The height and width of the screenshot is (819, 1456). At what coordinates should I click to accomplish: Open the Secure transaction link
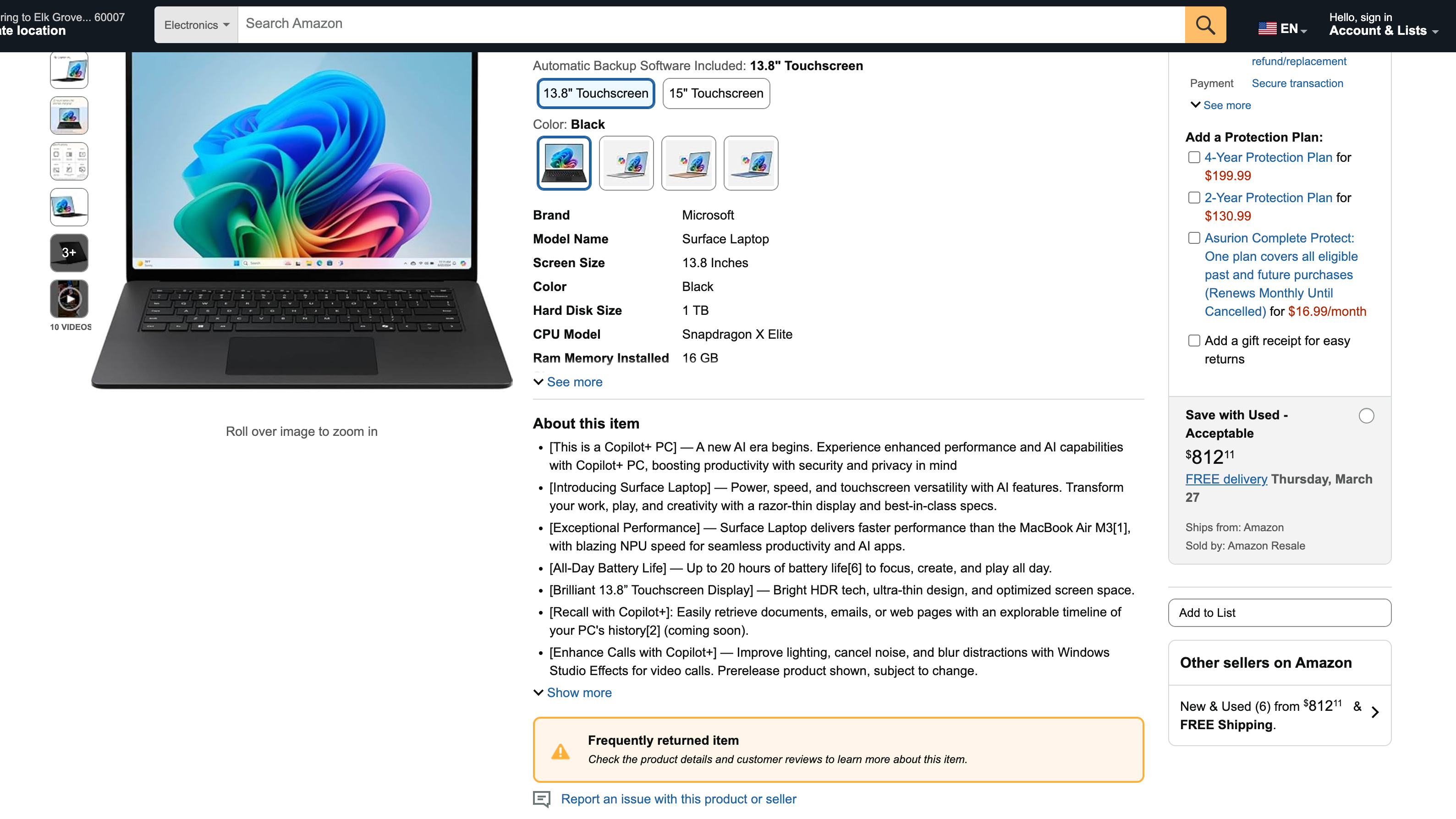[1297, 83]
